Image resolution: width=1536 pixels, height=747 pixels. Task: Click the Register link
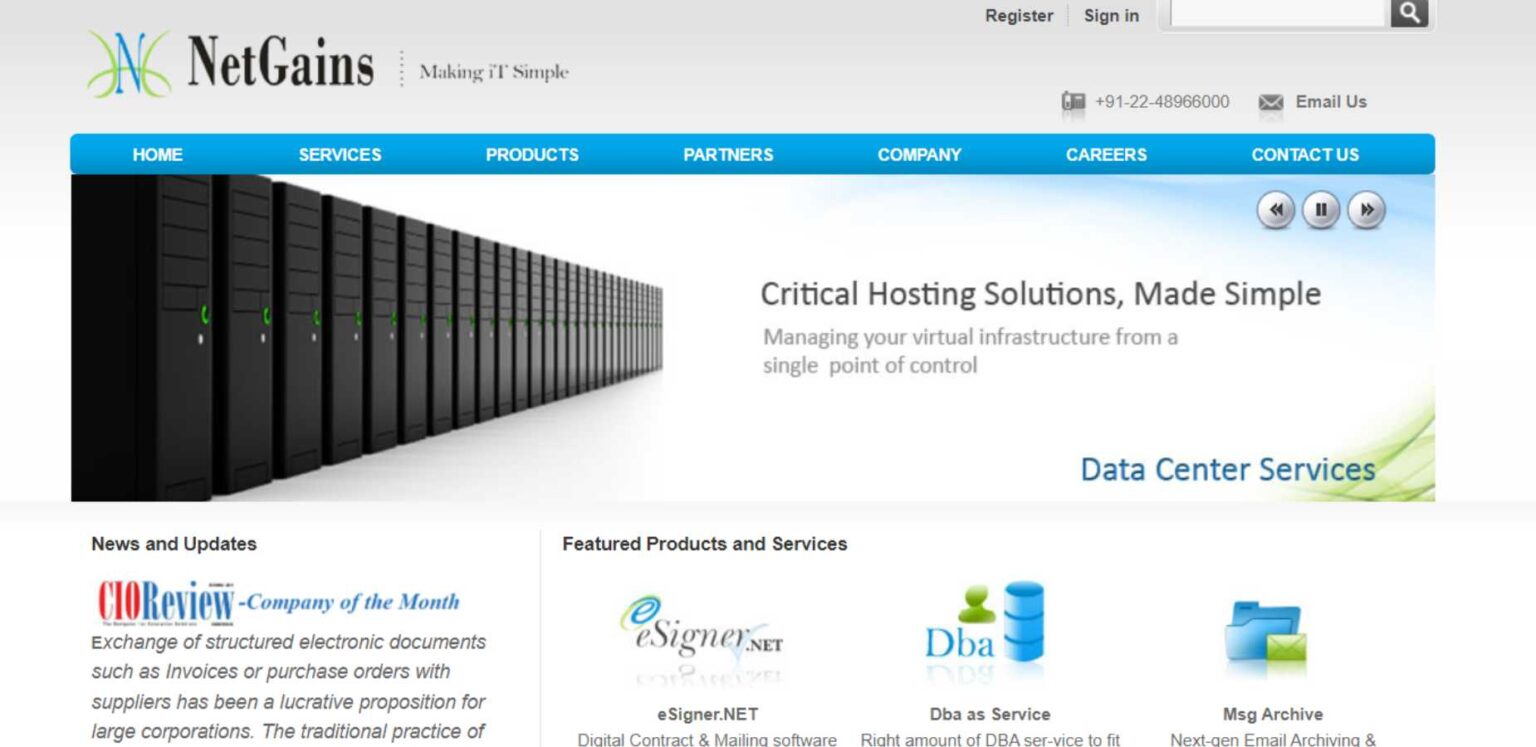1018,16
